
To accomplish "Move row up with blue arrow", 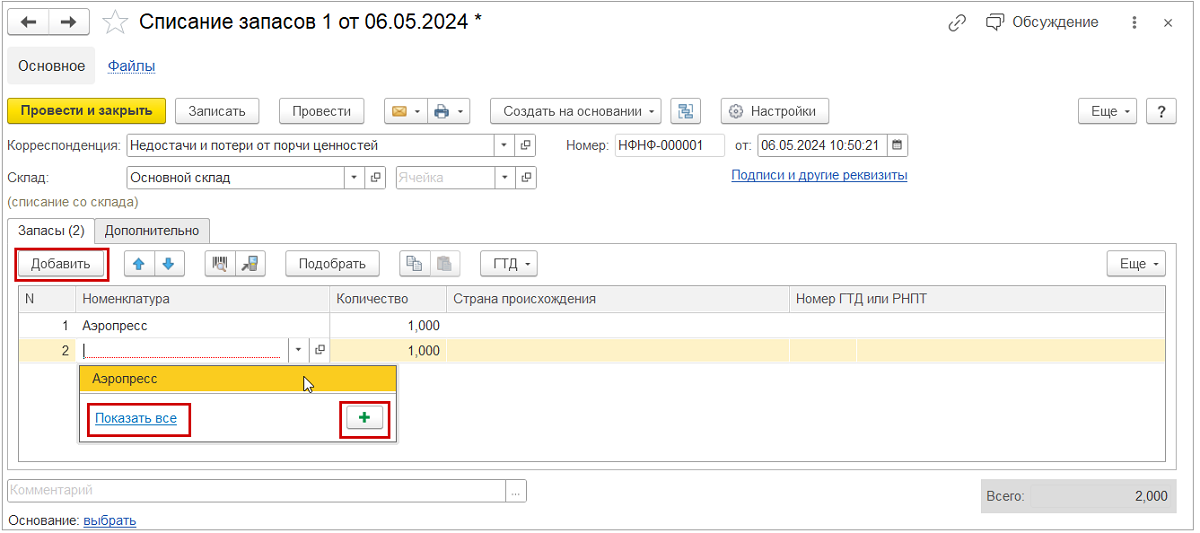I will (139, 264).
